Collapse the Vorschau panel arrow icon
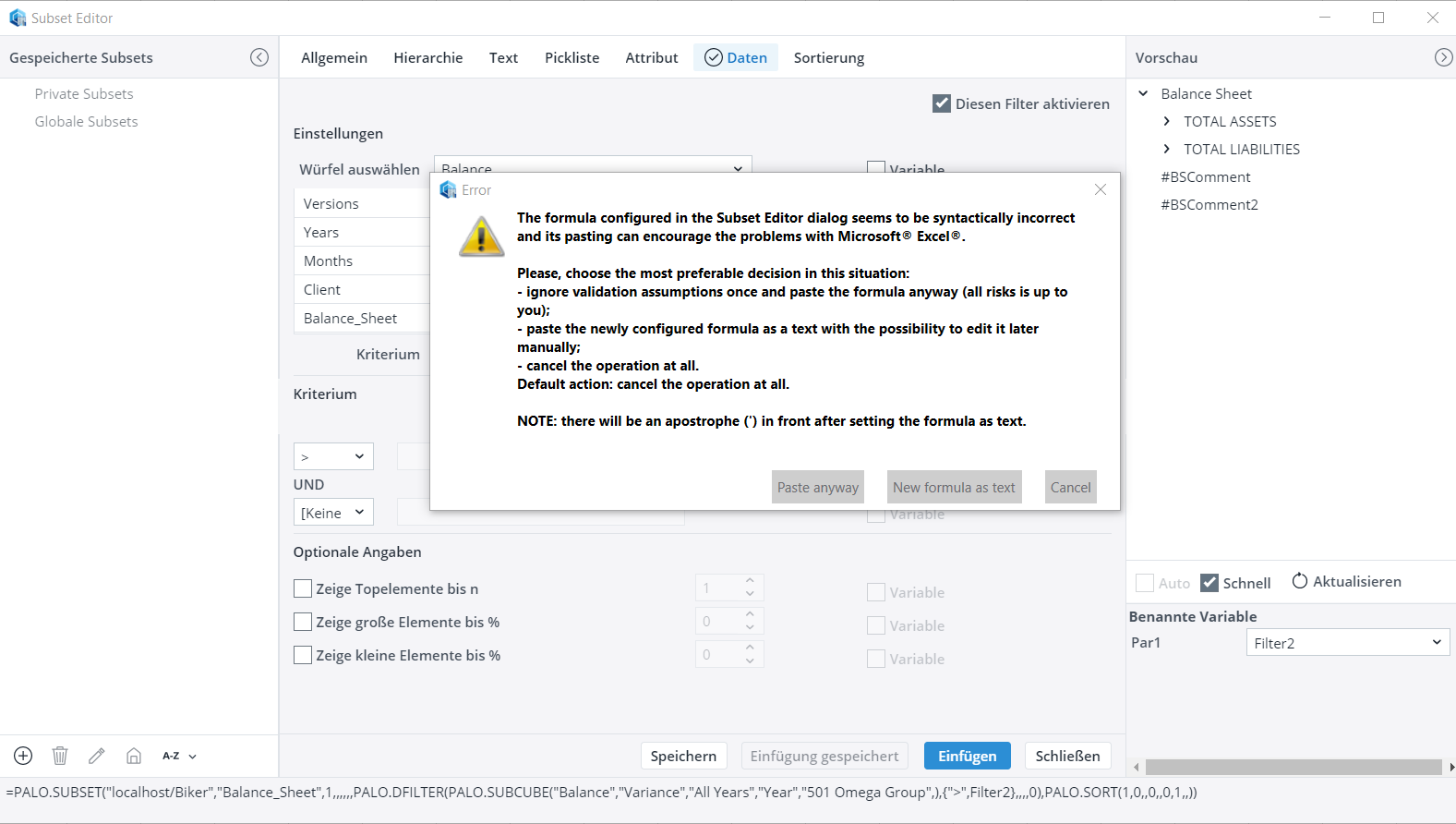The width and height of the screenshot is (1456, 824). tap(1443, 57)
